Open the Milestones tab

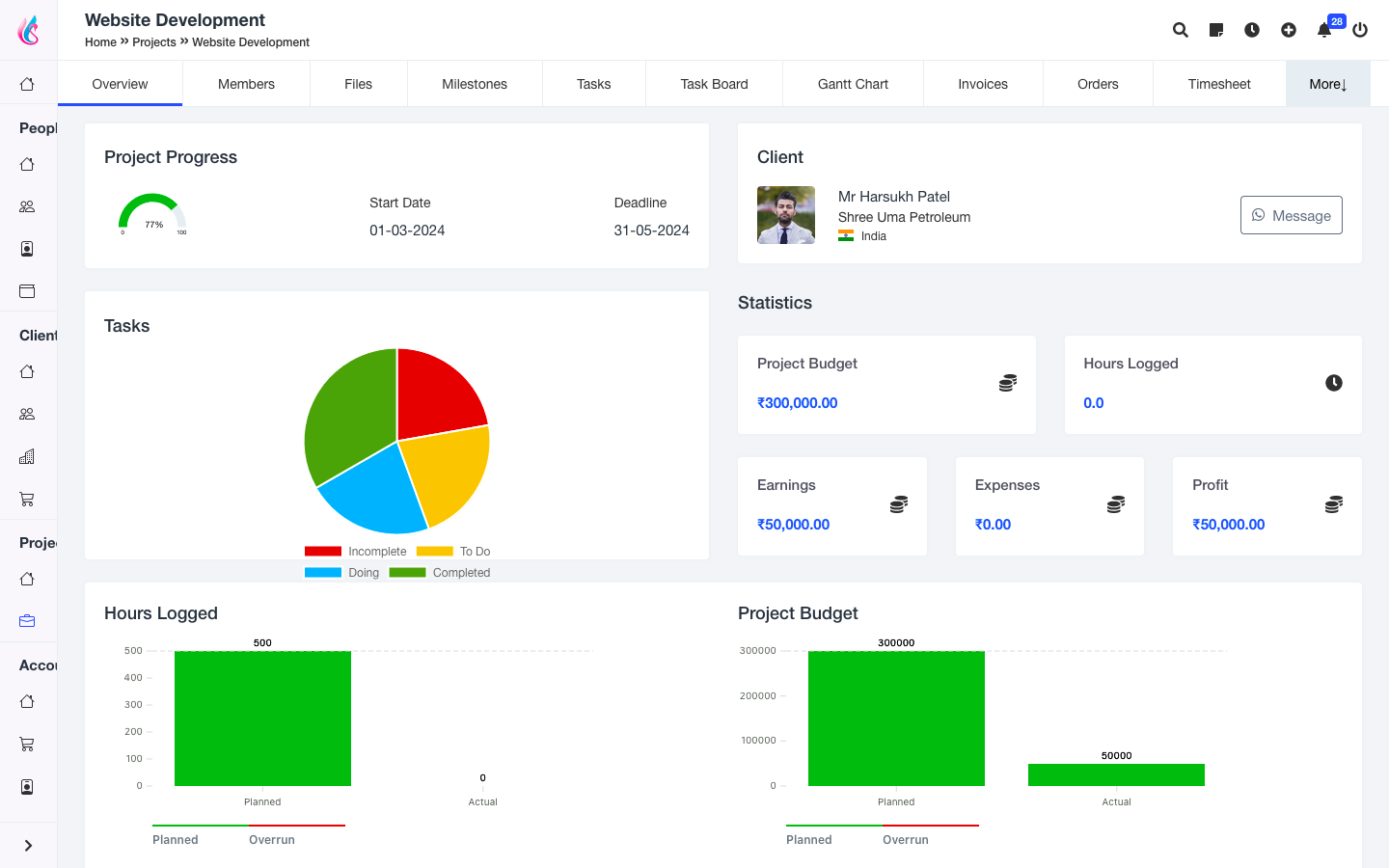(474, 84)
